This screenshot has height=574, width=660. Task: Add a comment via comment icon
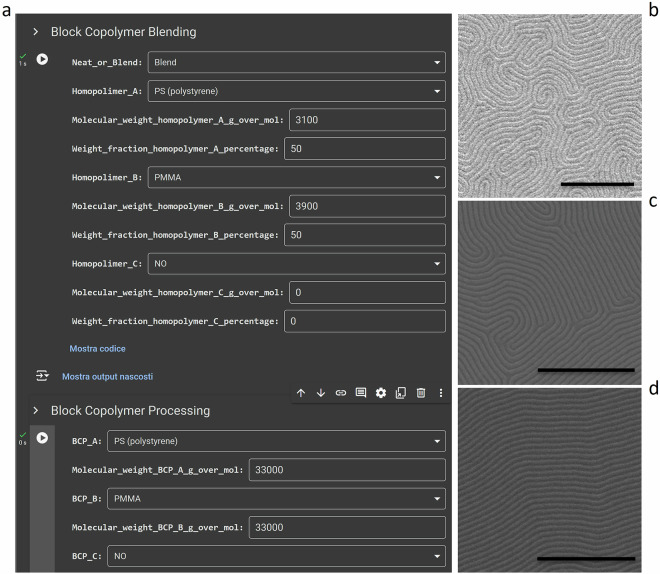coord(361,393)
